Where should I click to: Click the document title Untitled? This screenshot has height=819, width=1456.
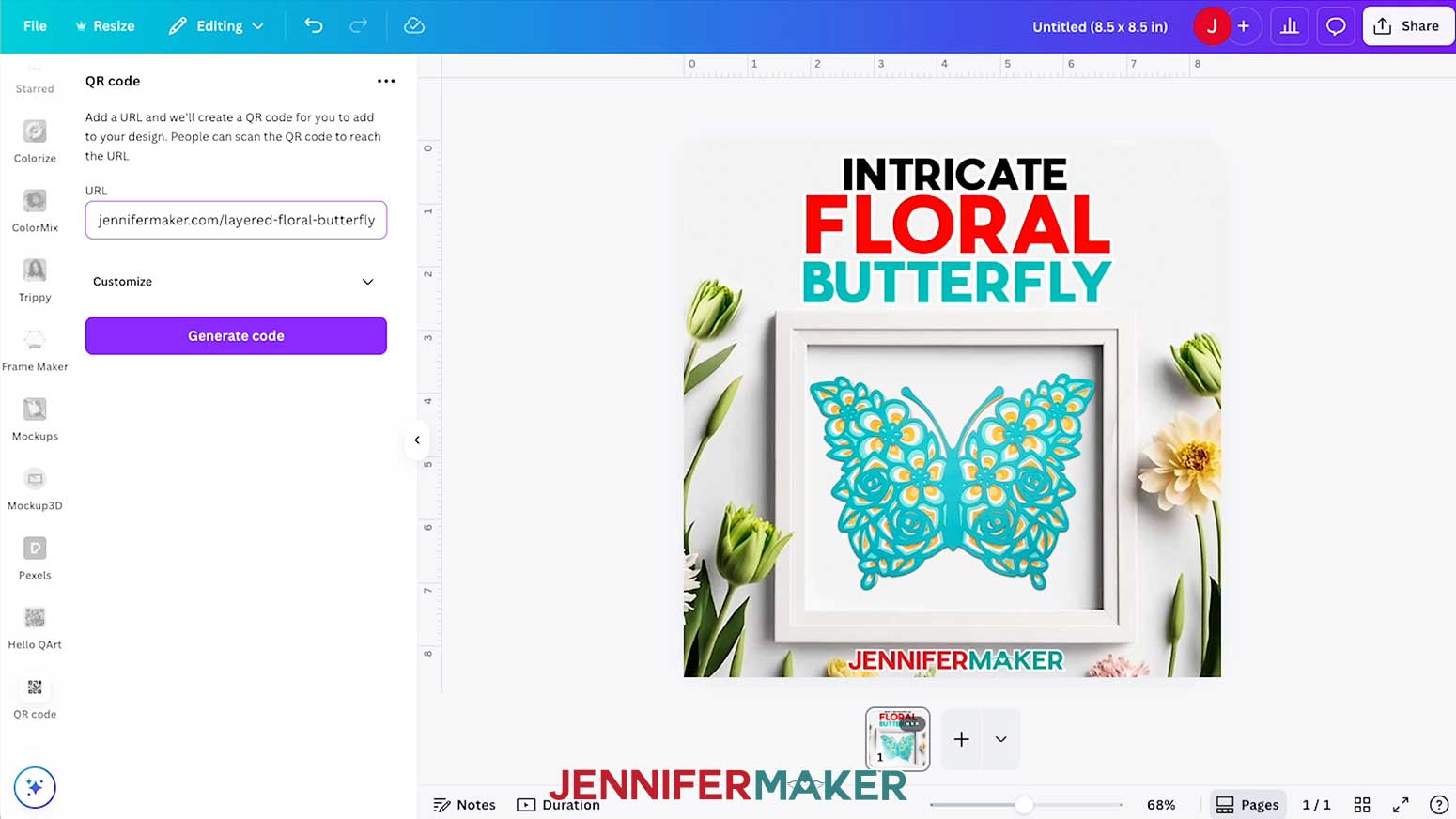(x=1100, y=26)
